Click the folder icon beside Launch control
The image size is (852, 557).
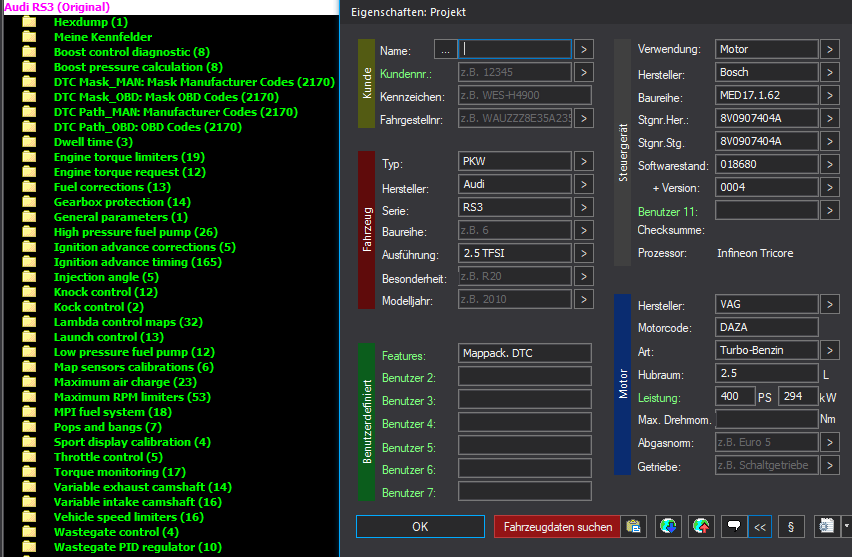(x=29, y=337)
